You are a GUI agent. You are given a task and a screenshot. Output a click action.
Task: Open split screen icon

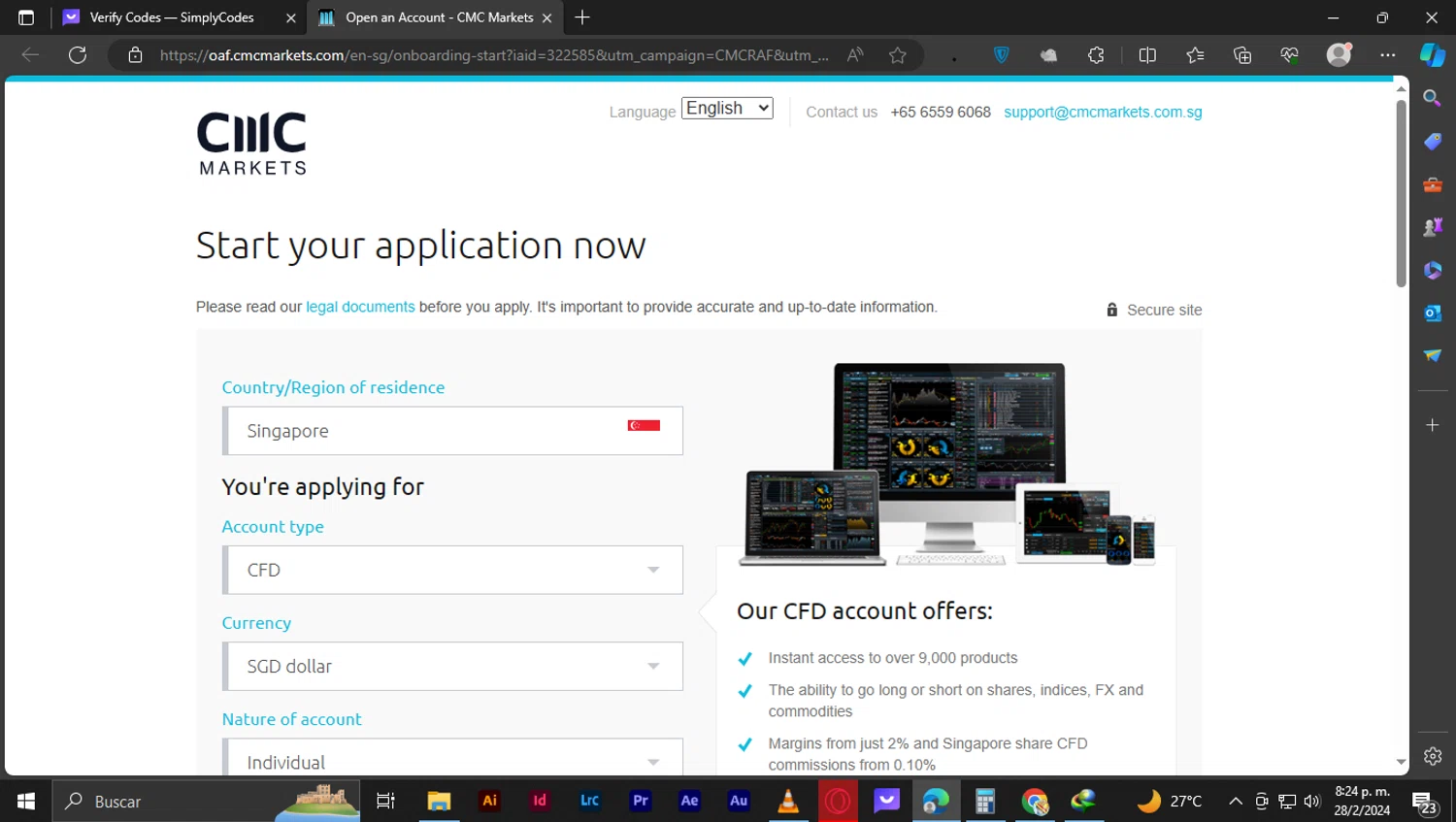1147,54
